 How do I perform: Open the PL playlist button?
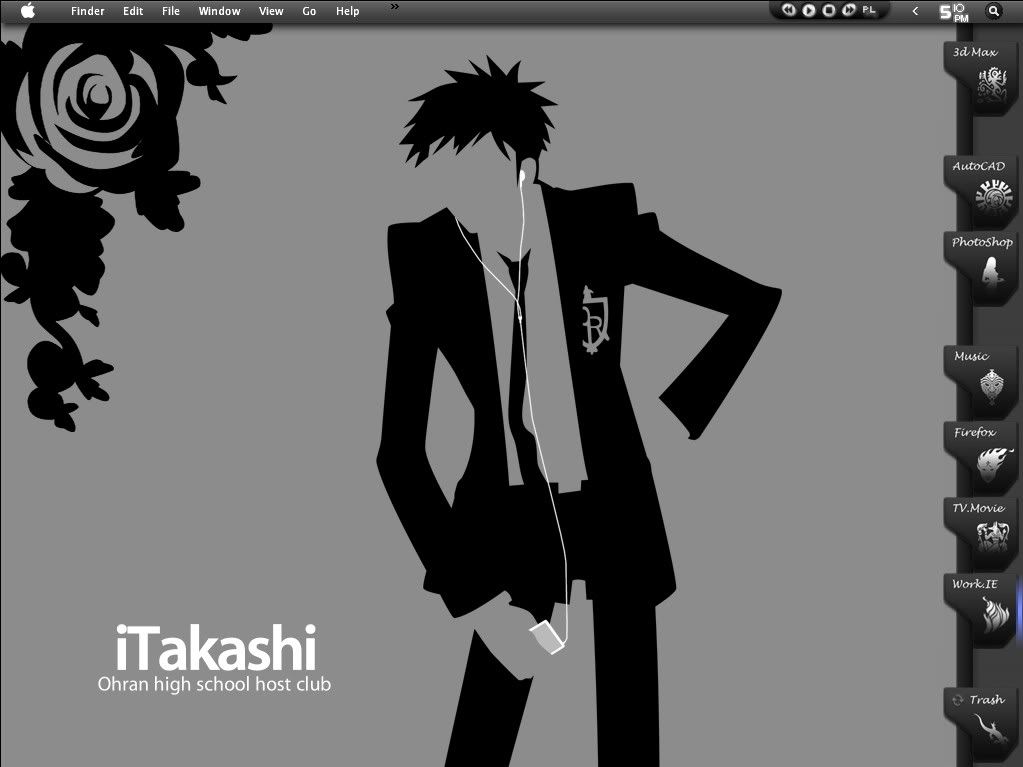[x=869, y=10]
